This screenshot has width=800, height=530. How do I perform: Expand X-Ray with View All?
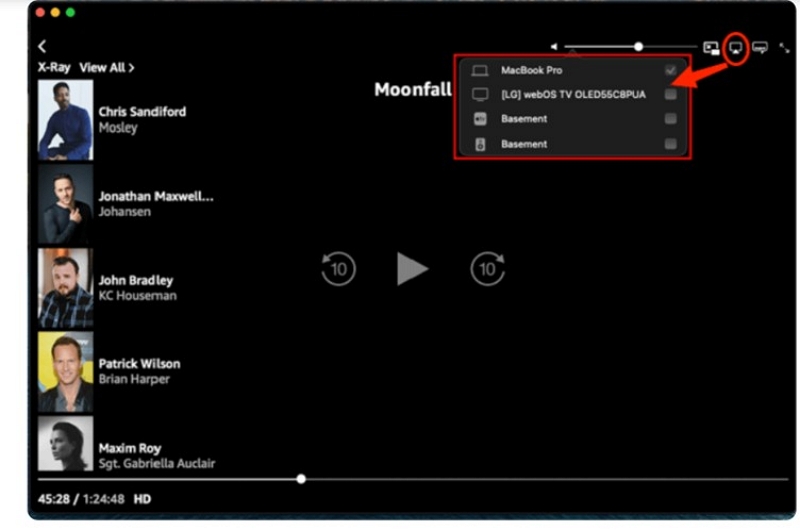coord(107,68)
